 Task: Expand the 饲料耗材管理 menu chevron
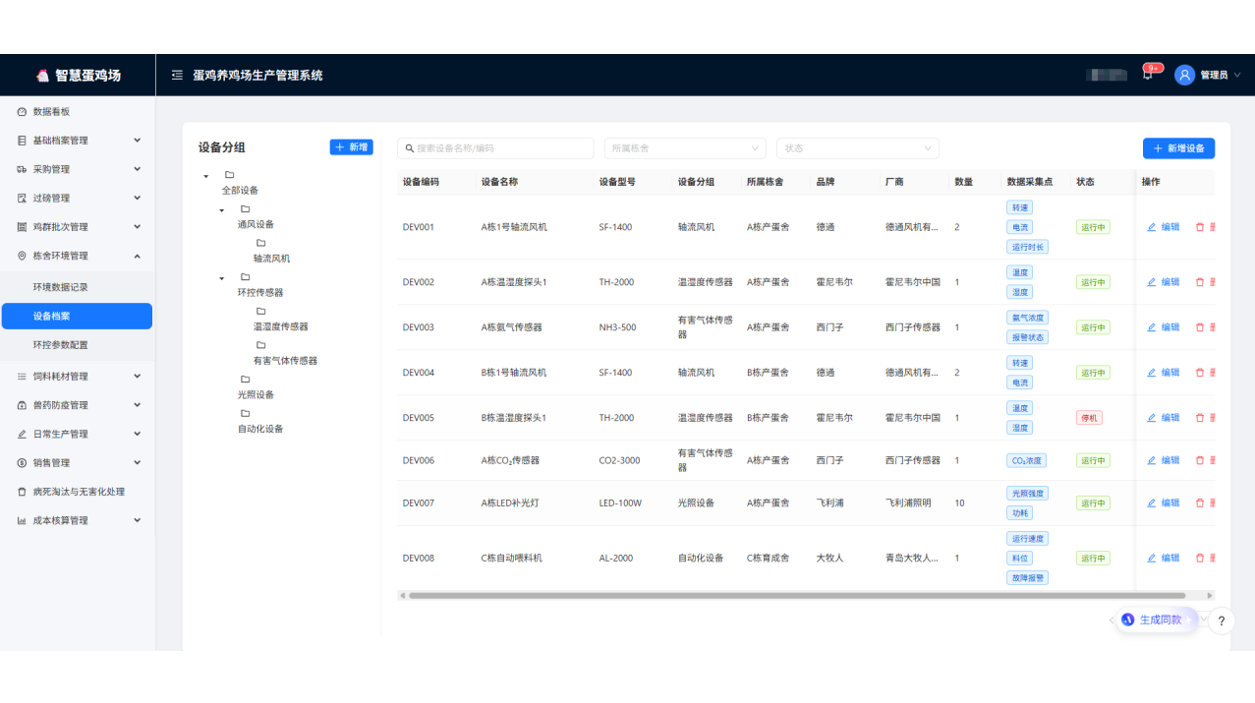click(137, 376)
